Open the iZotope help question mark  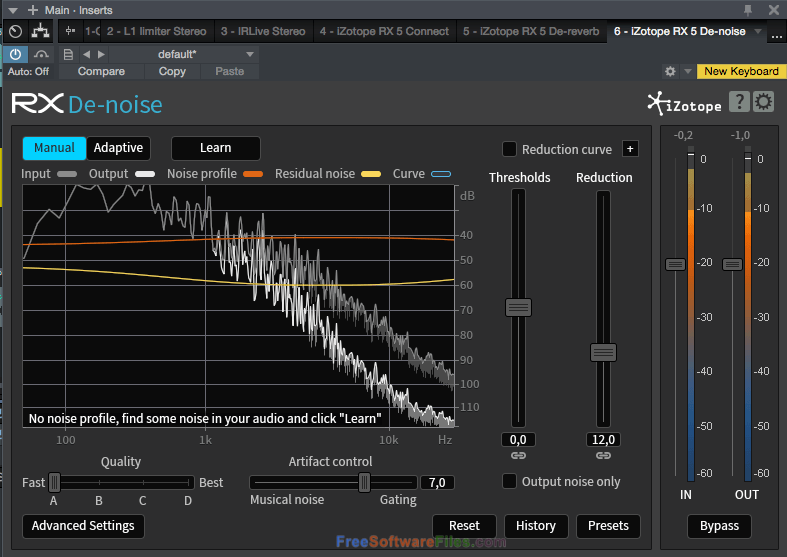(x=739, y=101)
